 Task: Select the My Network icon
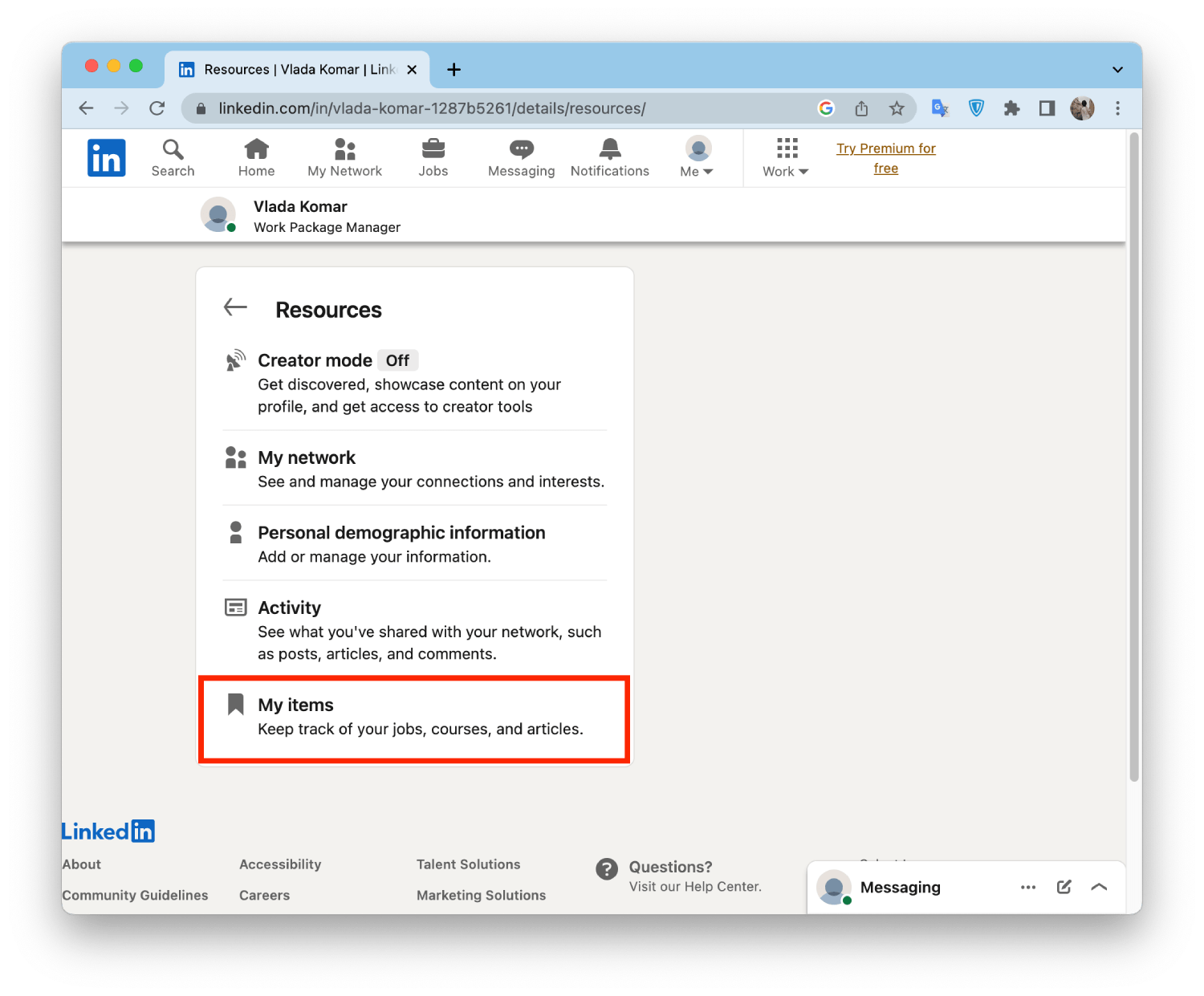tap(344, 157)
